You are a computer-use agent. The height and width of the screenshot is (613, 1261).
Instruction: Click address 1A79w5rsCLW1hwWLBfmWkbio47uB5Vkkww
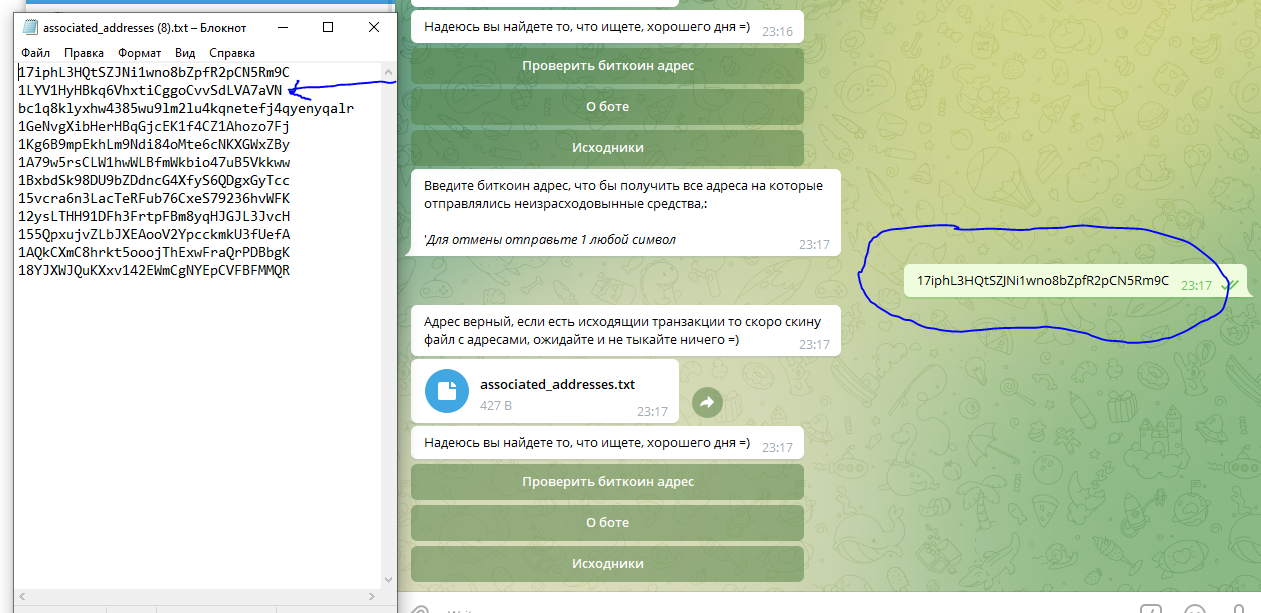(154, 162)
